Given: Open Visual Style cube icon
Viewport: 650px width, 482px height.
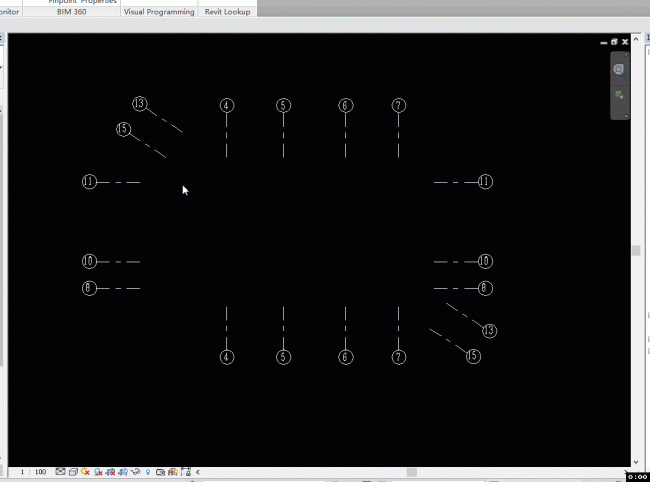Looking at the screenshot, I should (73, 471).
